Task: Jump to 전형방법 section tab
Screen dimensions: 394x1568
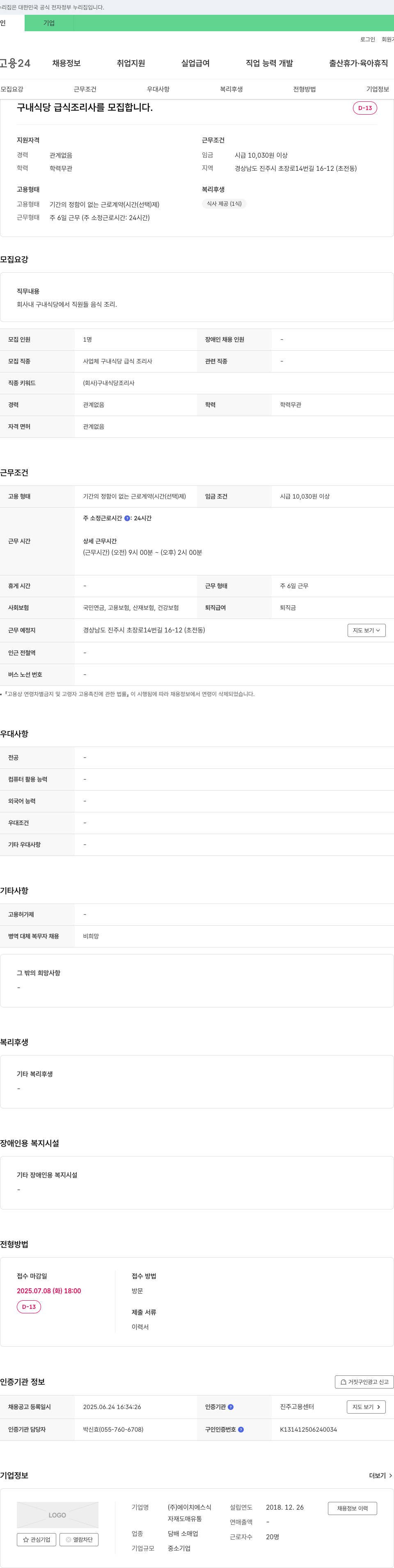Action: click(305, 89)
